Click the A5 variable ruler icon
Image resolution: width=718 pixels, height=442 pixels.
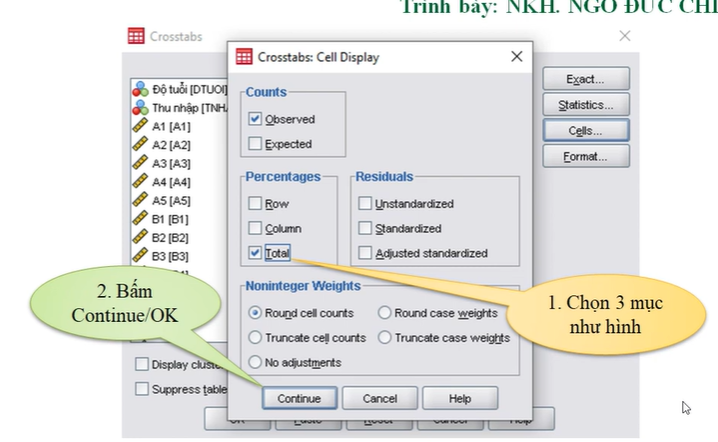(x=140, y=200)
